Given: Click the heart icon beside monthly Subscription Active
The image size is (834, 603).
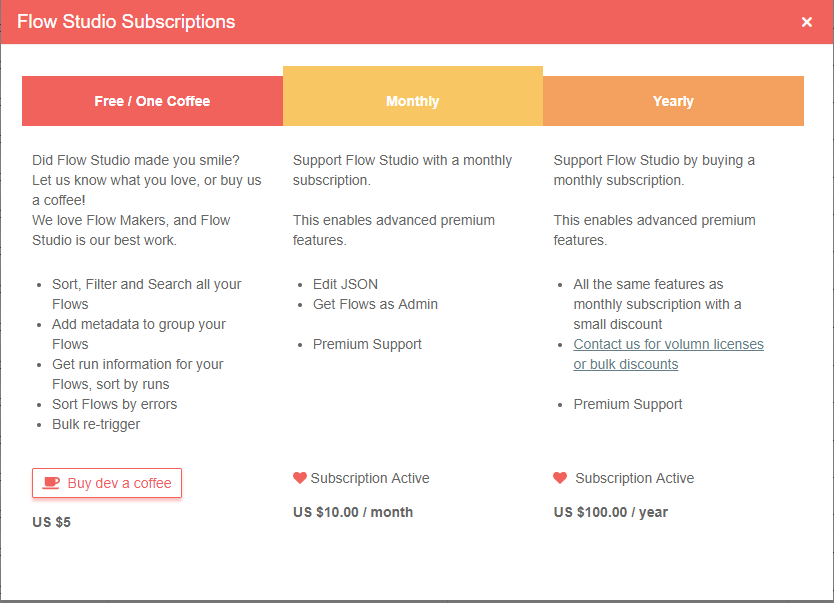Looking at the screenshot, I should click(x=300, y=478).
